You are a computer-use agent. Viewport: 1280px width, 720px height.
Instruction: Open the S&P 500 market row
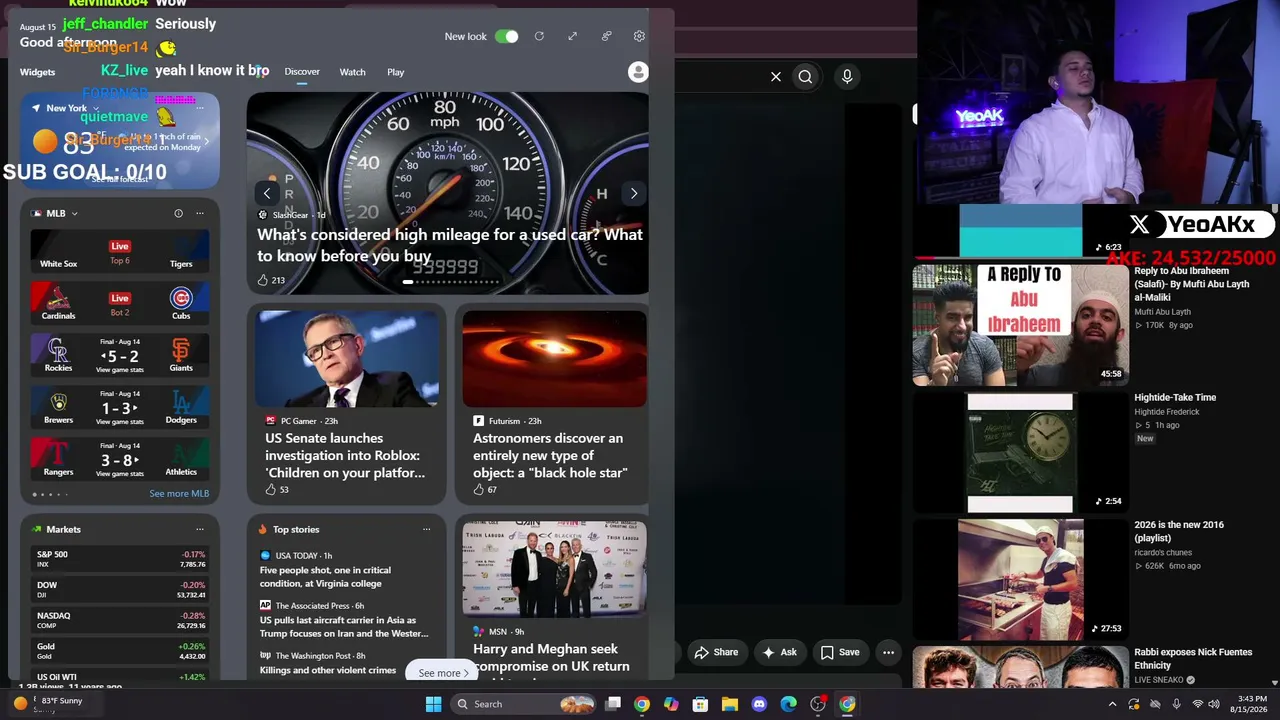120,559
